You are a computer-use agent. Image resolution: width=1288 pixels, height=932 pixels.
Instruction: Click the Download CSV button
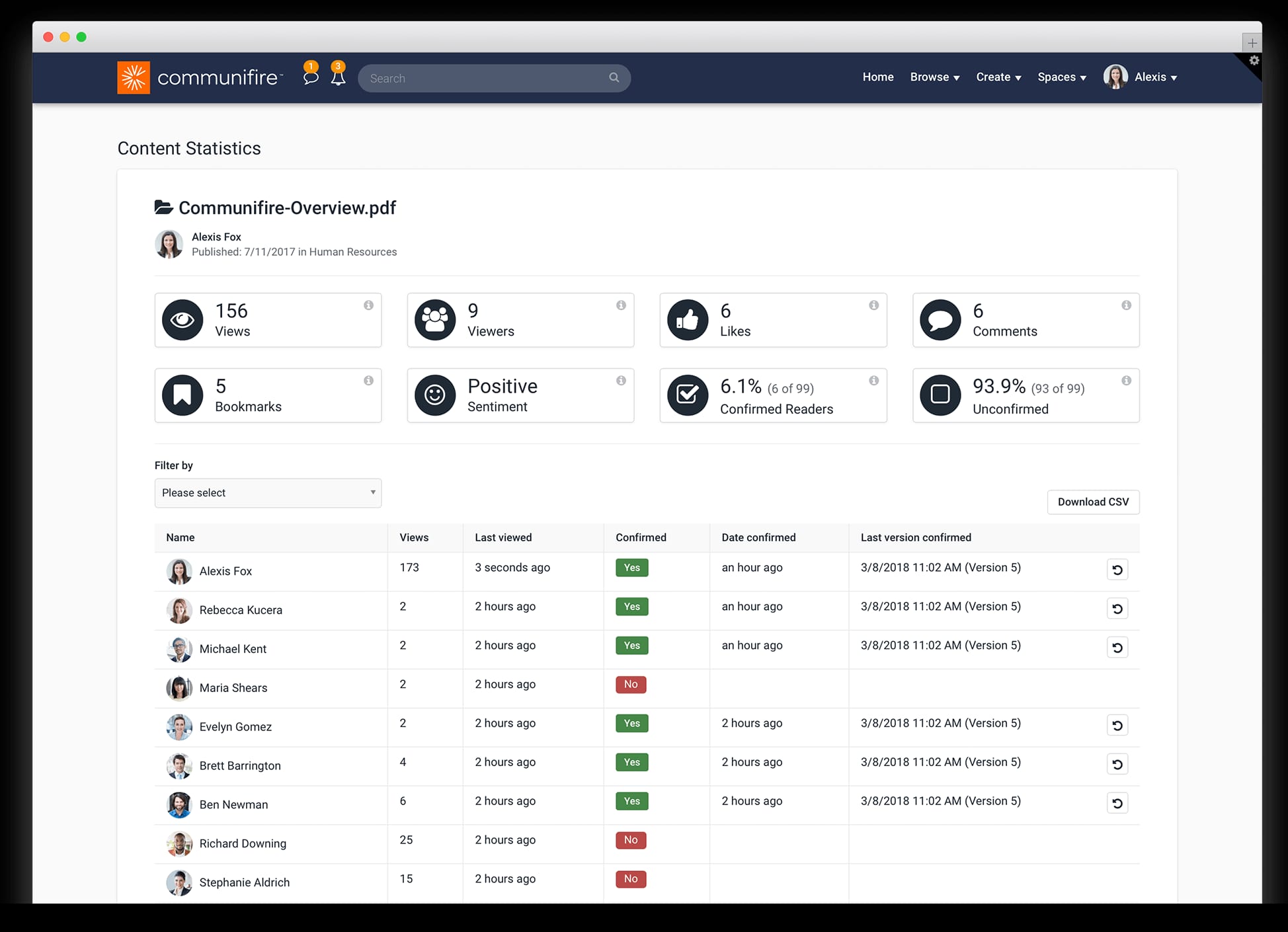[x=1093, y=502]
